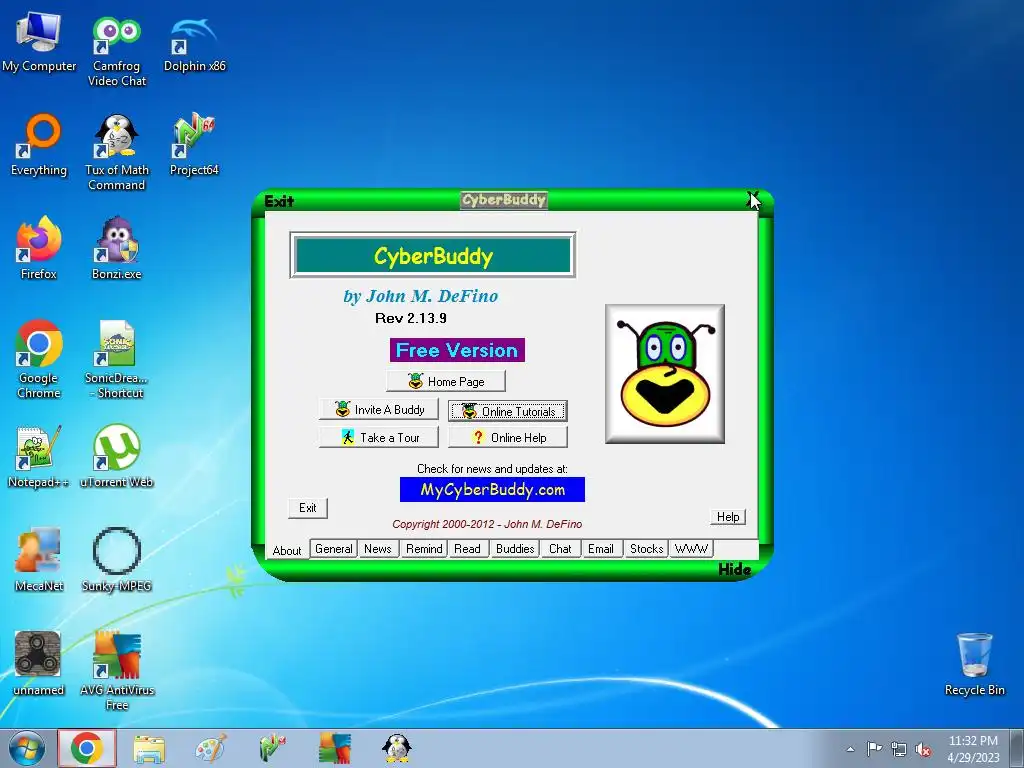Open File Explorer from the taskbar
The image size is (1024, 768).
click(149, 748)
